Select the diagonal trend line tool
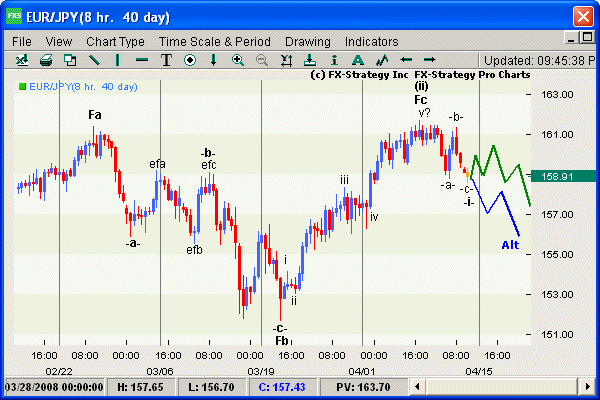The height and width of the screenshot is (400, 600). pos(94,60)
